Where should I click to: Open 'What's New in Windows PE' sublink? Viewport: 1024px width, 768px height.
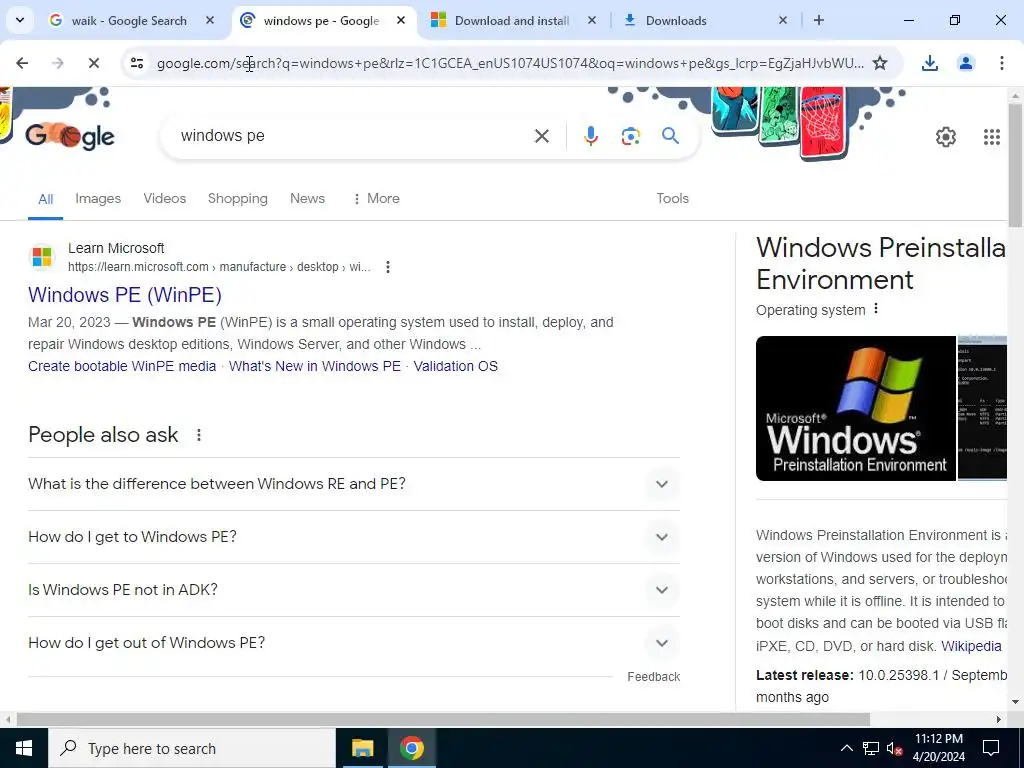[315, 366]
